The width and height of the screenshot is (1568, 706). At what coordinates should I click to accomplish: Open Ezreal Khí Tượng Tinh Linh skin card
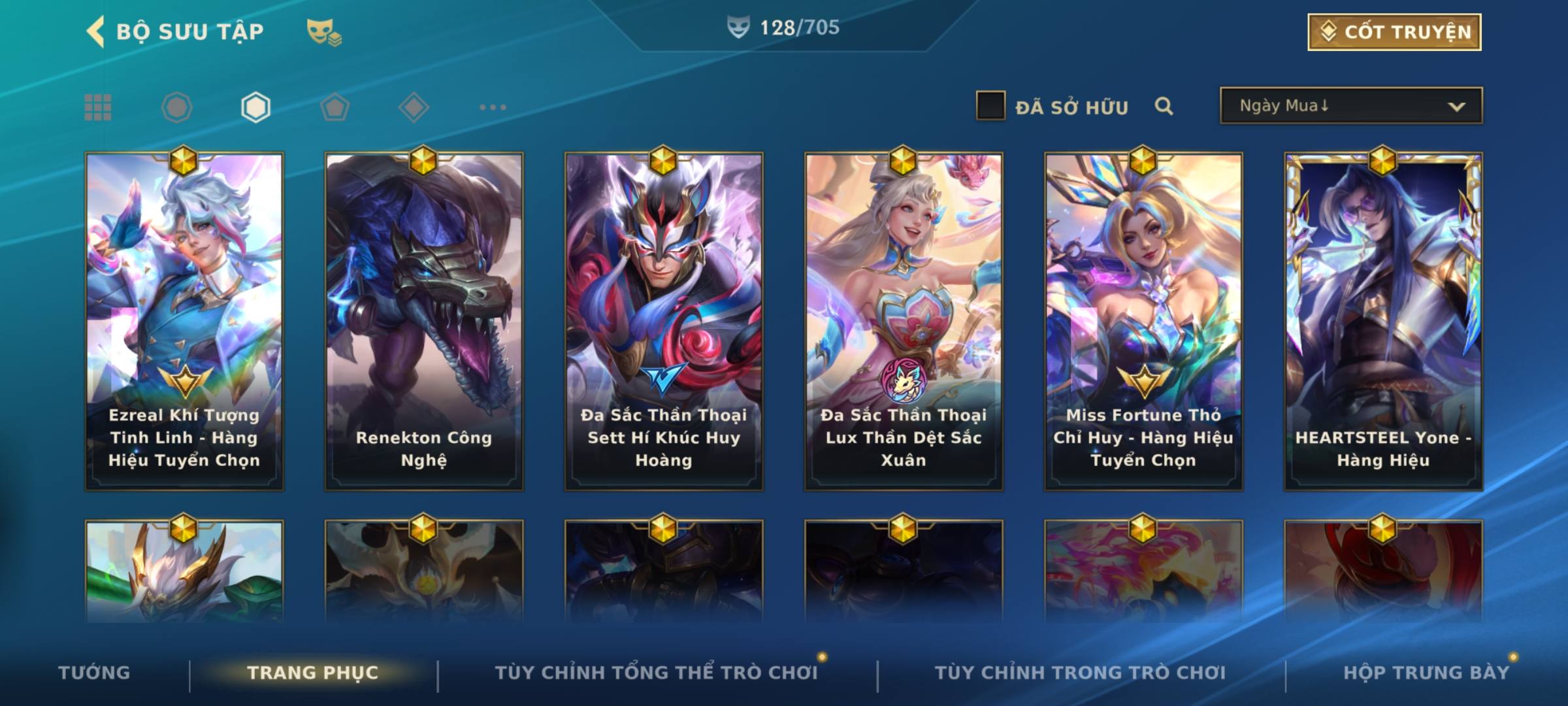tap(184, 321)
